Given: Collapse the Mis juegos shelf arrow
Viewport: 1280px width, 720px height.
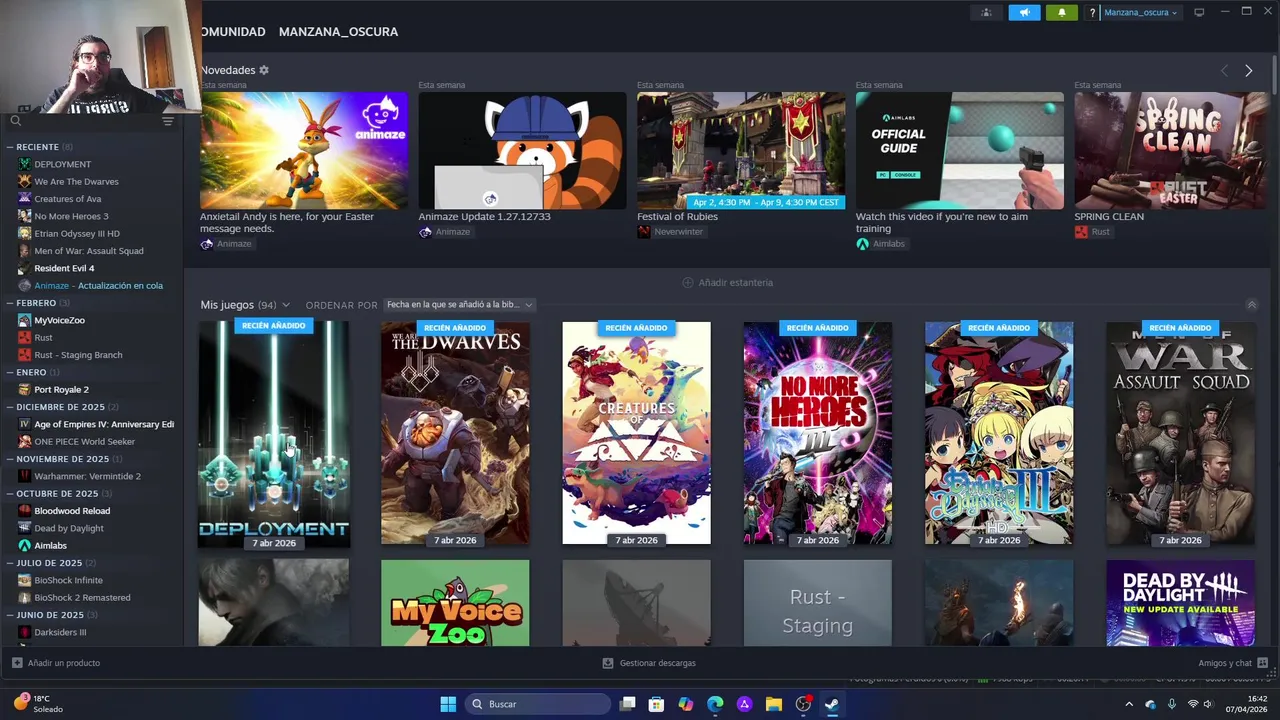Looking at the screenshot, I should pyautogui.click(x=1251, y=305).
